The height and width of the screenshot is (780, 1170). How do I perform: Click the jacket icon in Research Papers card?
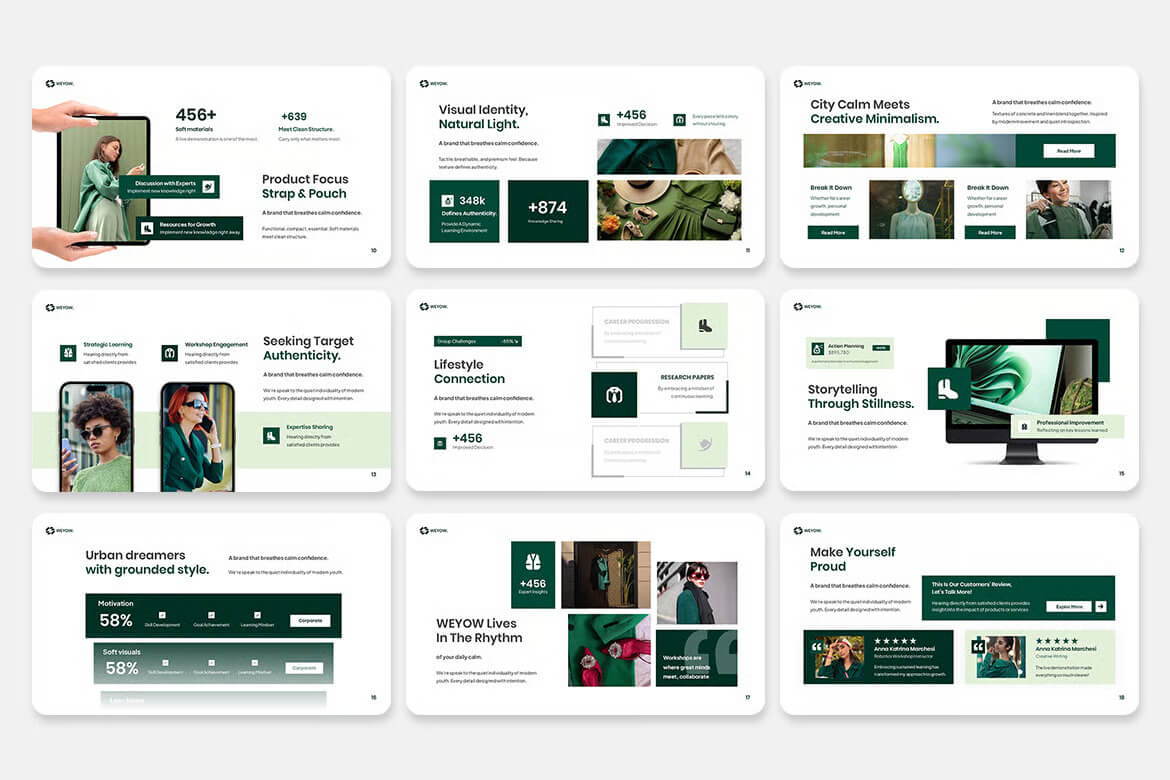pyautogui.click(x=614, y=395)
